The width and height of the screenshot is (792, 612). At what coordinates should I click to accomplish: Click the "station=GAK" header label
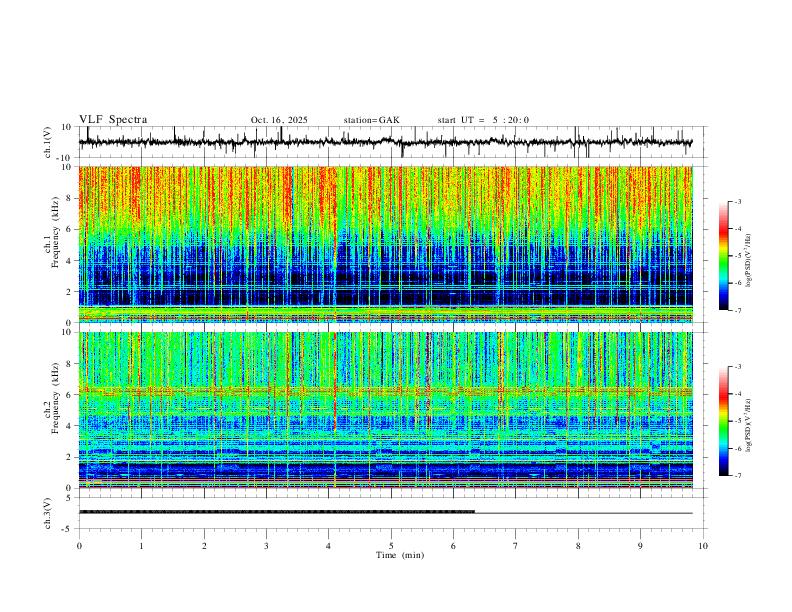point(371,120)
